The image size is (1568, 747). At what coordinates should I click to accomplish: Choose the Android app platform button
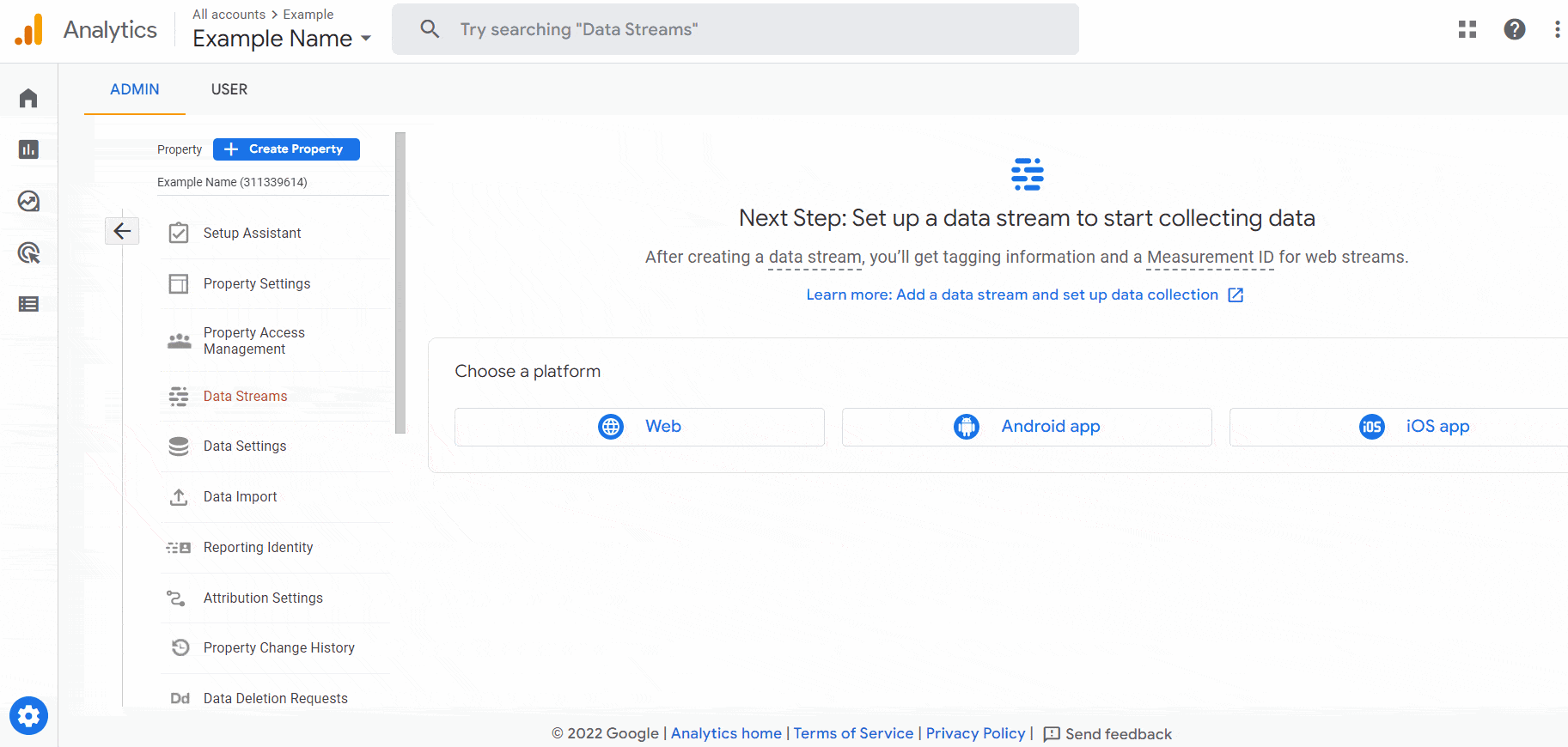(x=1027, y=427)
